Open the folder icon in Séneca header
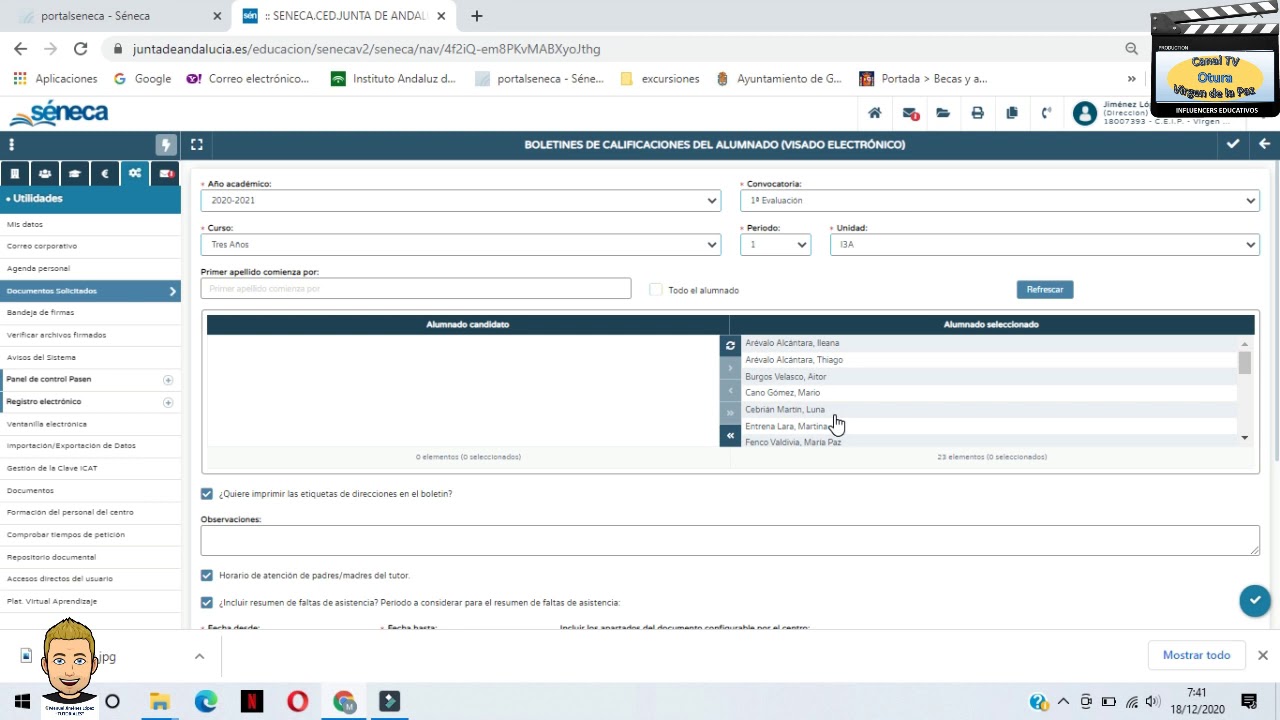Viewport: 1280px width, 720px height. tap(943, 113)
